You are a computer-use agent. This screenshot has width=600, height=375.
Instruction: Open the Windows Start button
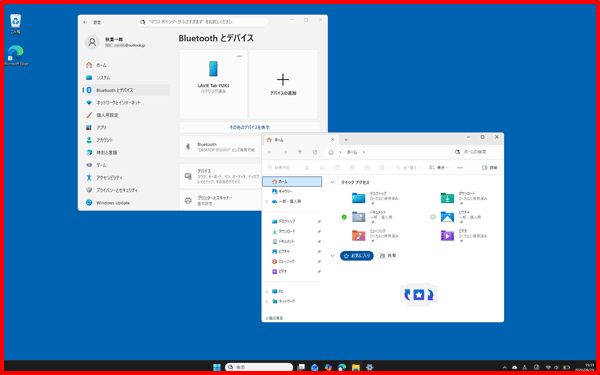click(x=217, y=367)
